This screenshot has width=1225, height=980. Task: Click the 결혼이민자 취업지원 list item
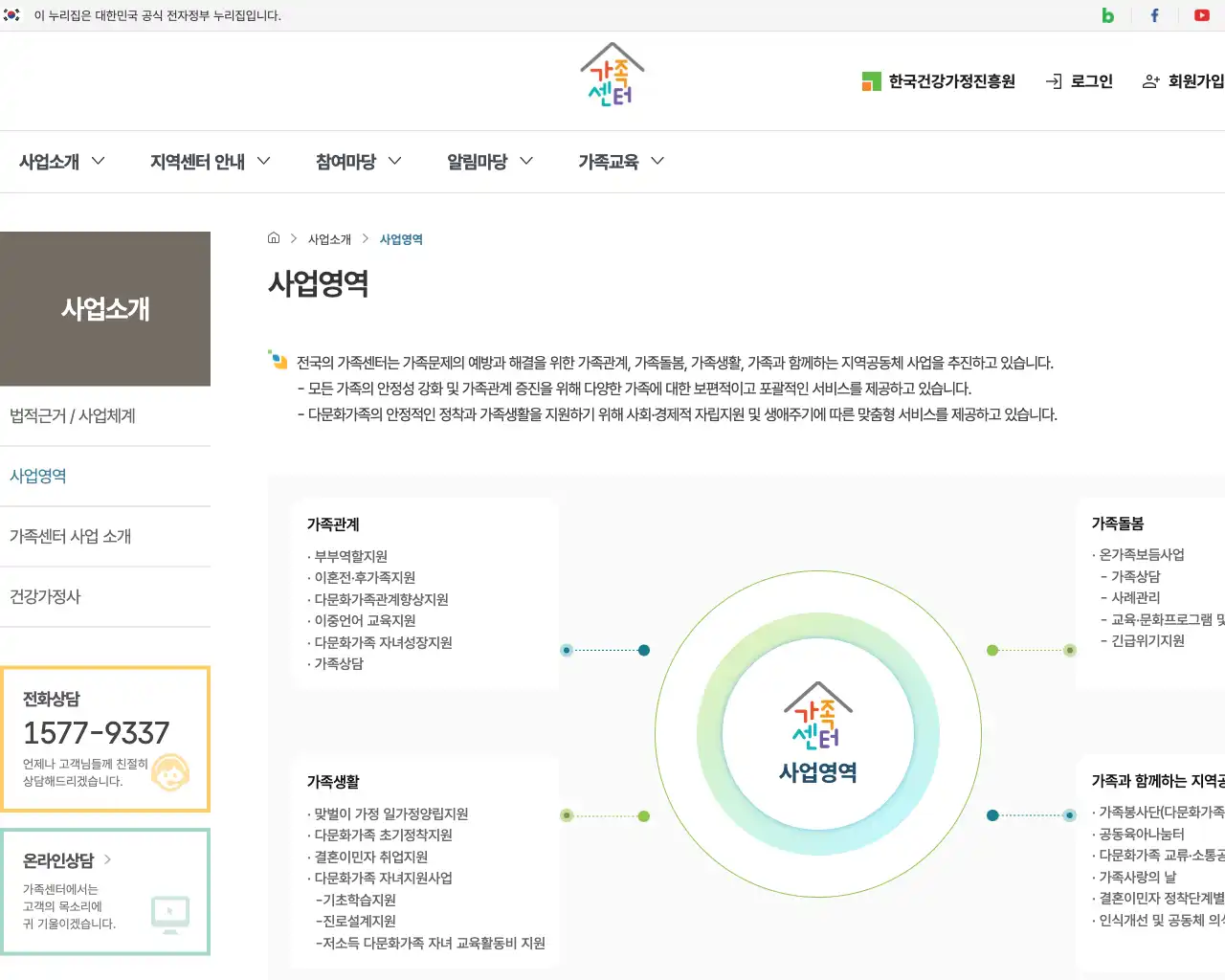pos(367,857)
